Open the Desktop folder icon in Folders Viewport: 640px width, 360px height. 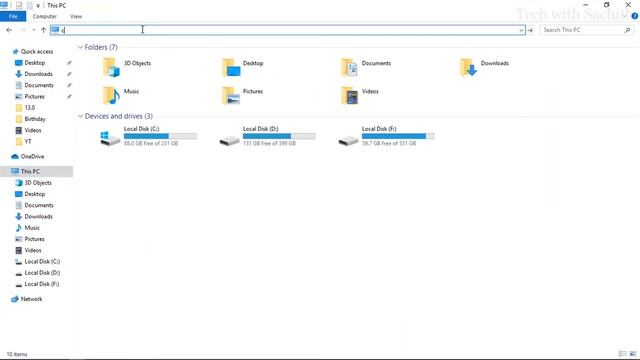231,67
